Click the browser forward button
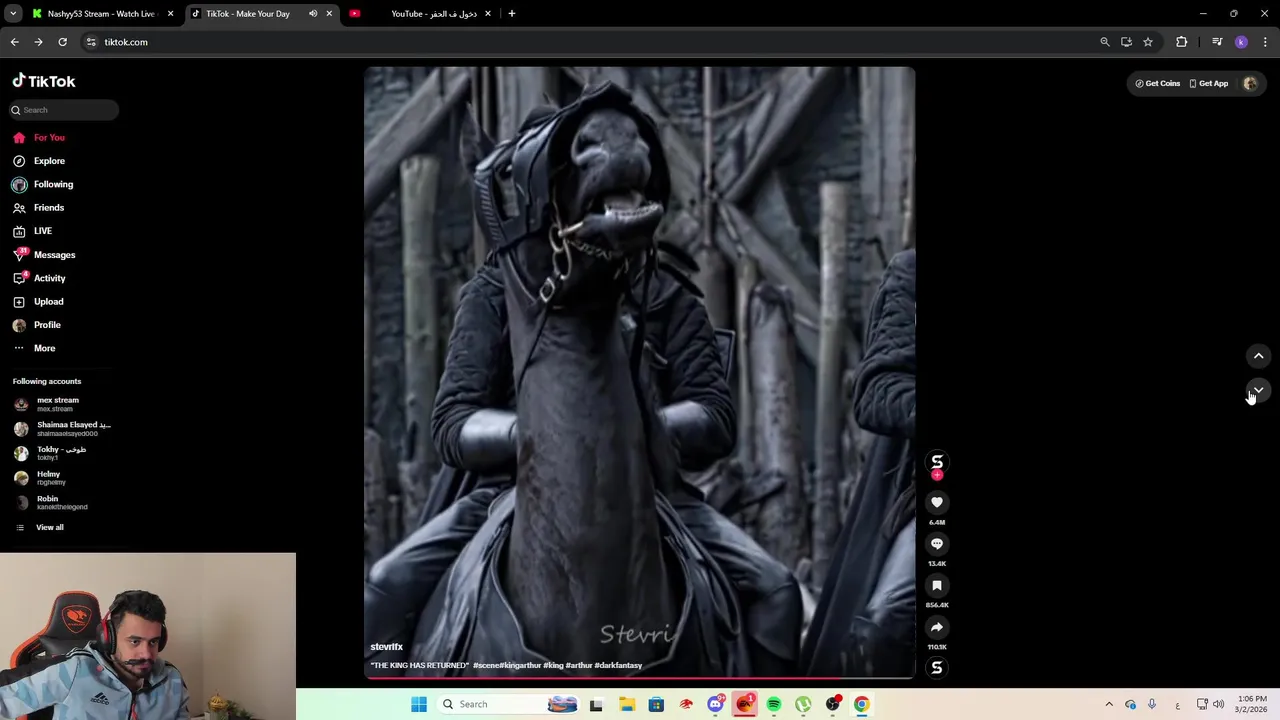The height and width of the screenshot is (720, 1280). point(38,42)
